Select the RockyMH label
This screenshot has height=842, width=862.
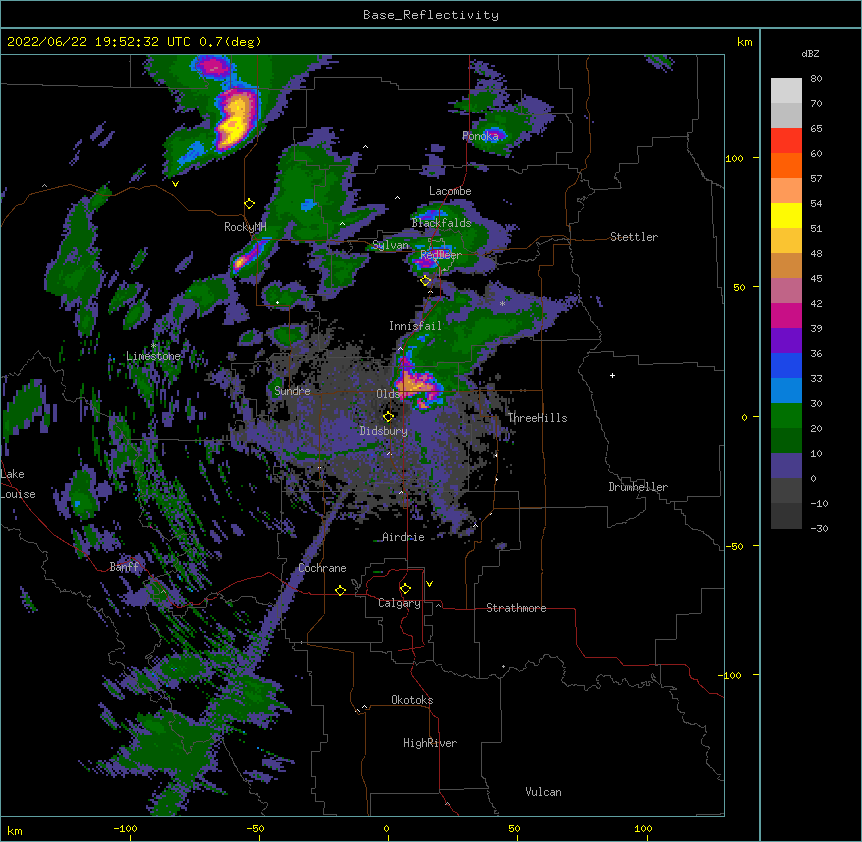[x=245, y=227]
